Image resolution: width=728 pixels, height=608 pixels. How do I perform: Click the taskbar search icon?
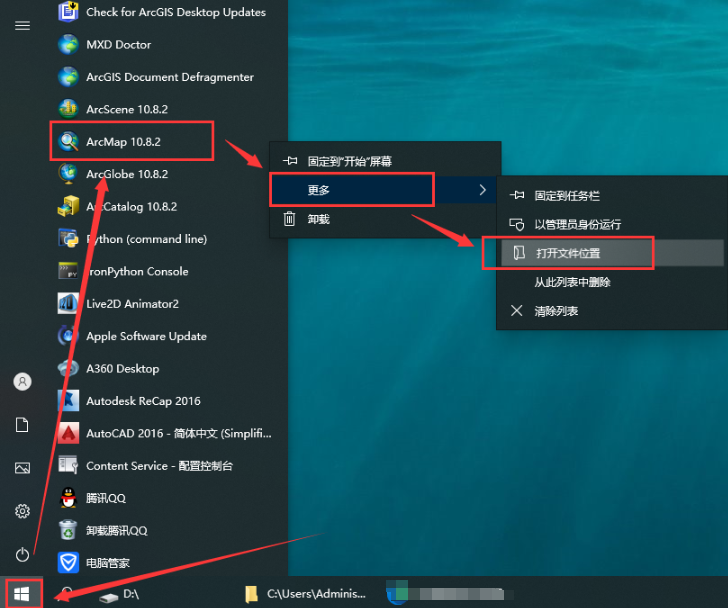[x=67, y=593]
